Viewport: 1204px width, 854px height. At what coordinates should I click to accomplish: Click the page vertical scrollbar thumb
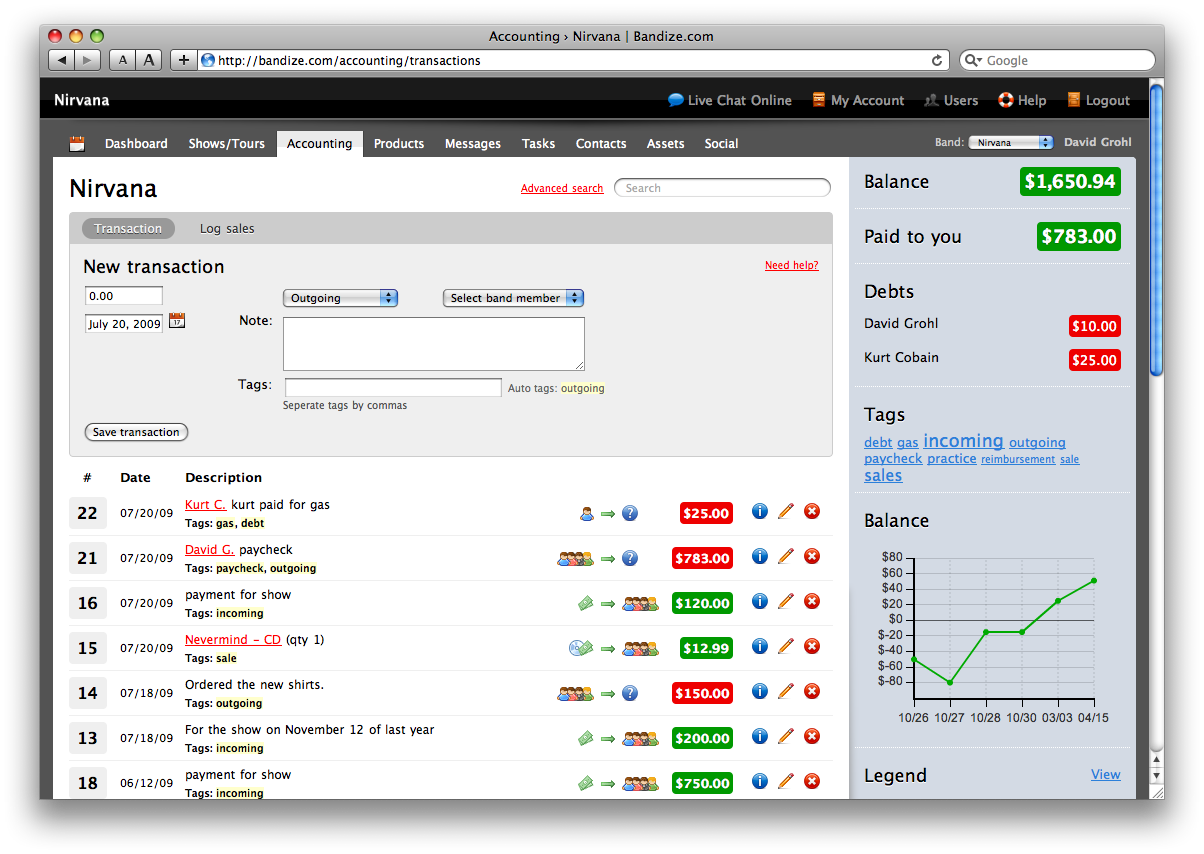click(1157, 230)
